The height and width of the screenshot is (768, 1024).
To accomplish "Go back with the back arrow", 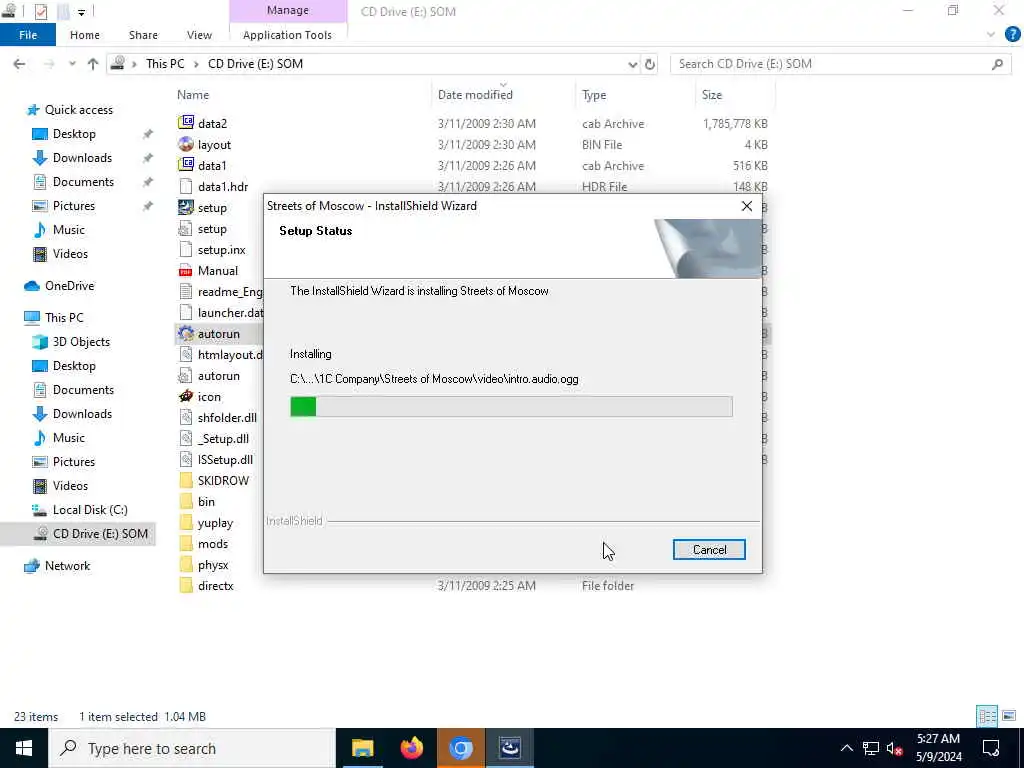I will pos(19,64).
